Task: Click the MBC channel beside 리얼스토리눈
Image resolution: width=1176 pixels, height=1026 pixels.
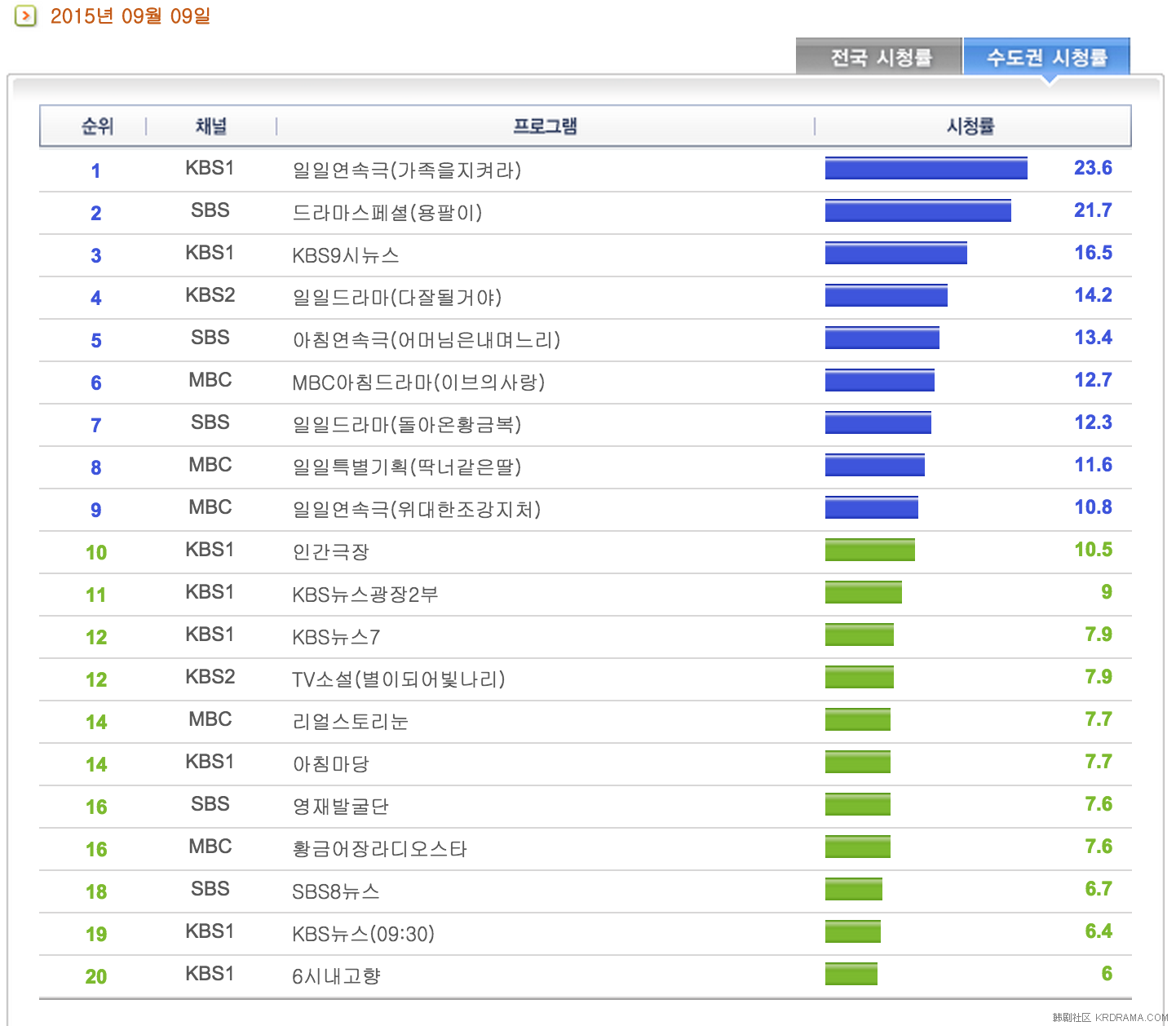Action: point(210,719)
